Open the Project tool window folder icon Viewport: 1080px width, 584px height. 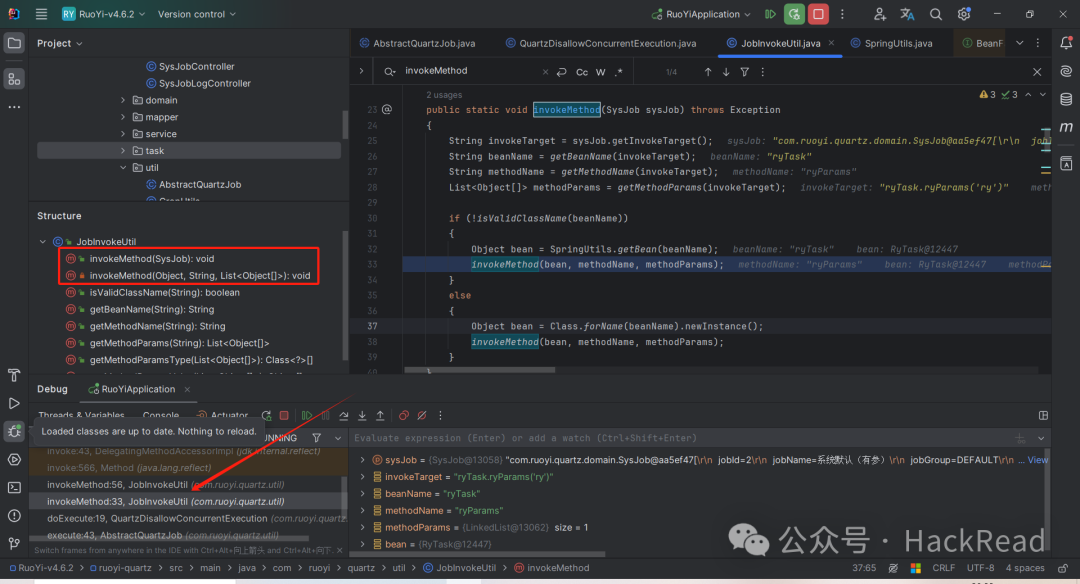pos(14,43)
